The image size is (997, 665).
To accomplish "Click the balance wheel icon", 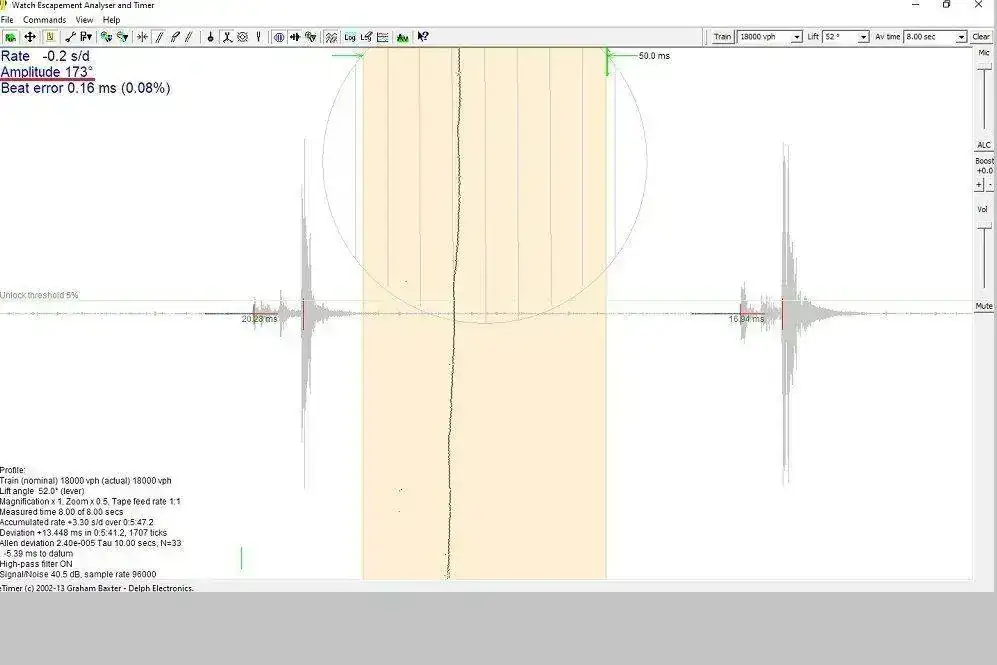I will [x=243, y=37].
